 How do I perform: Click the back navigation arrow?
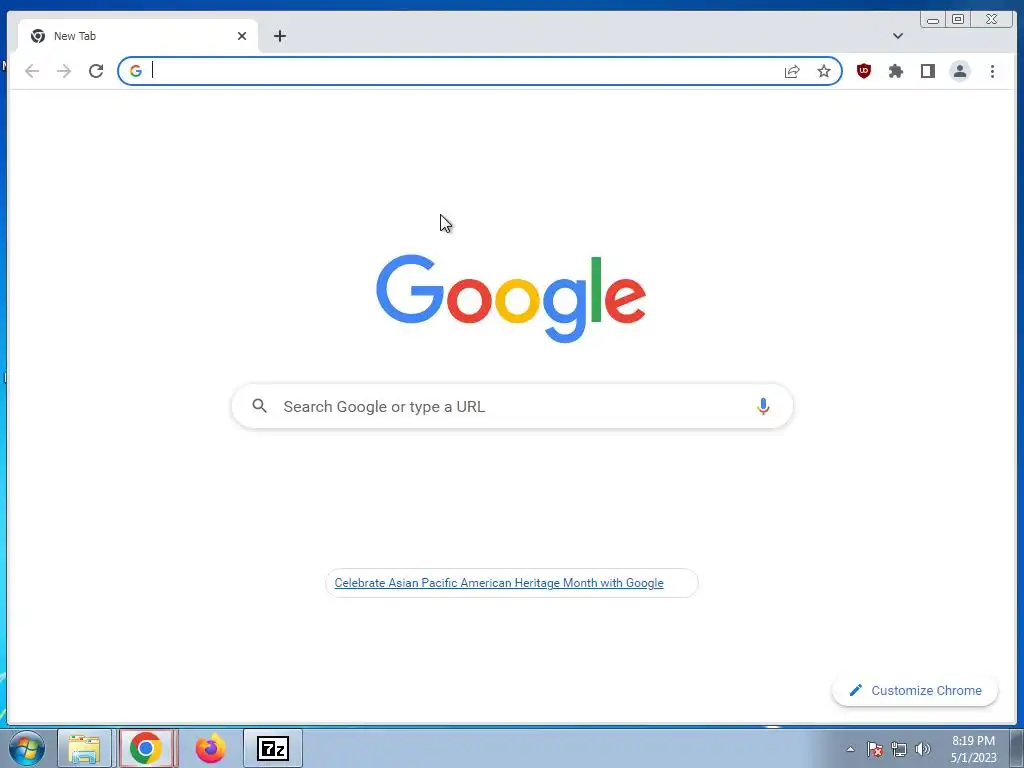31,71
